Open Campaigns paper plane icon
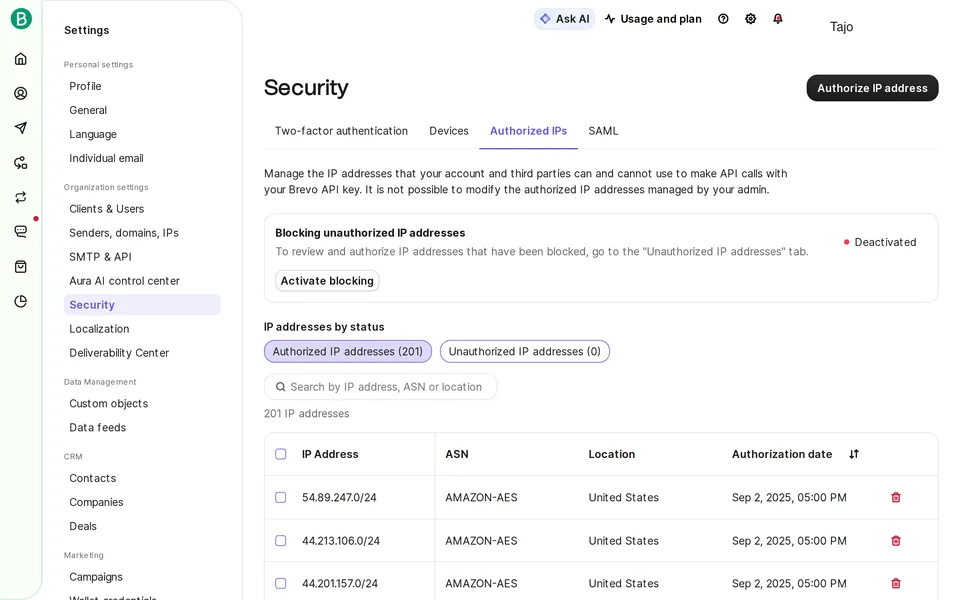 click(21, 127)
